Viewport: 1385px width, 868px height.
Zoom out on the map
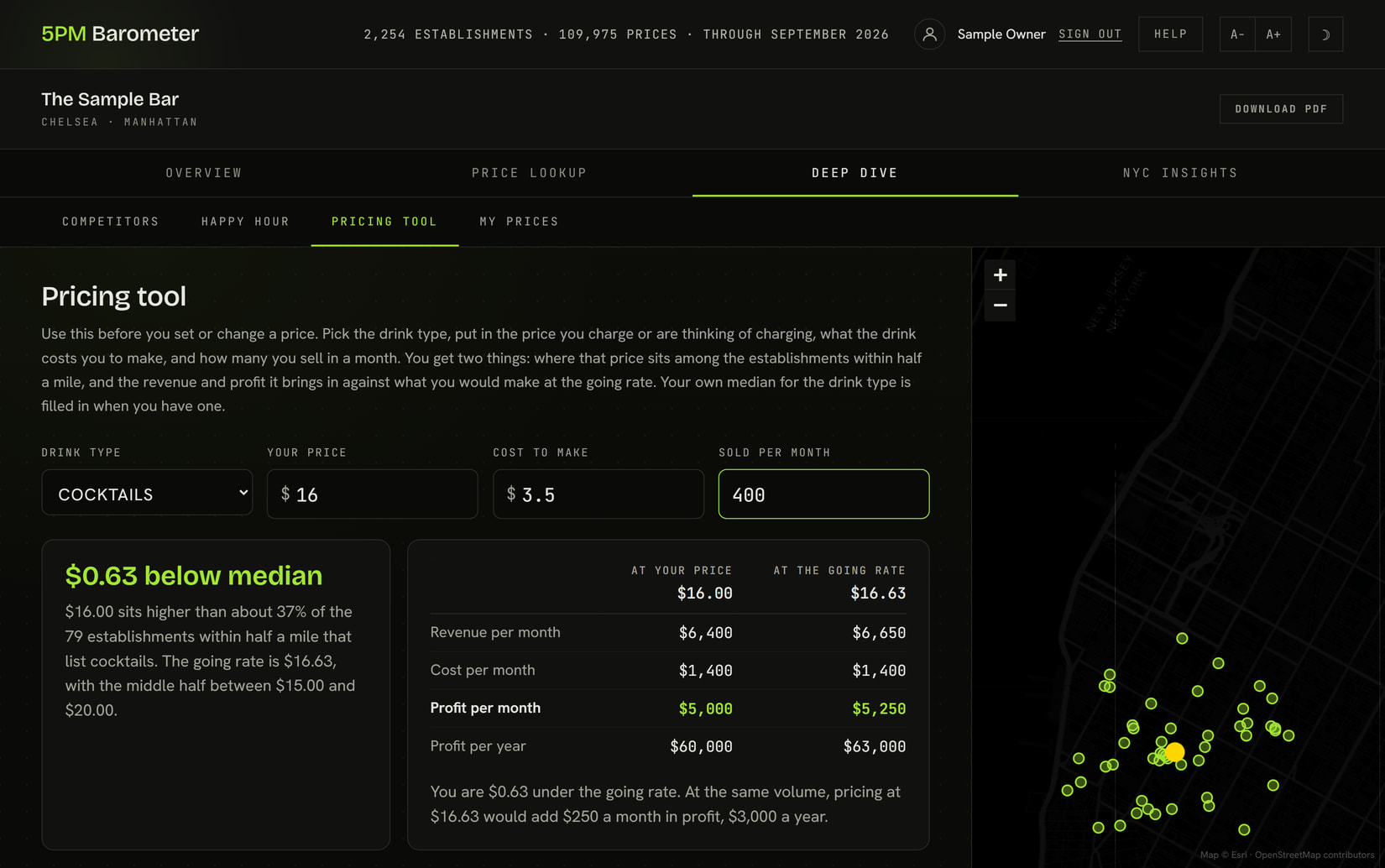(x=1000, y=306)
